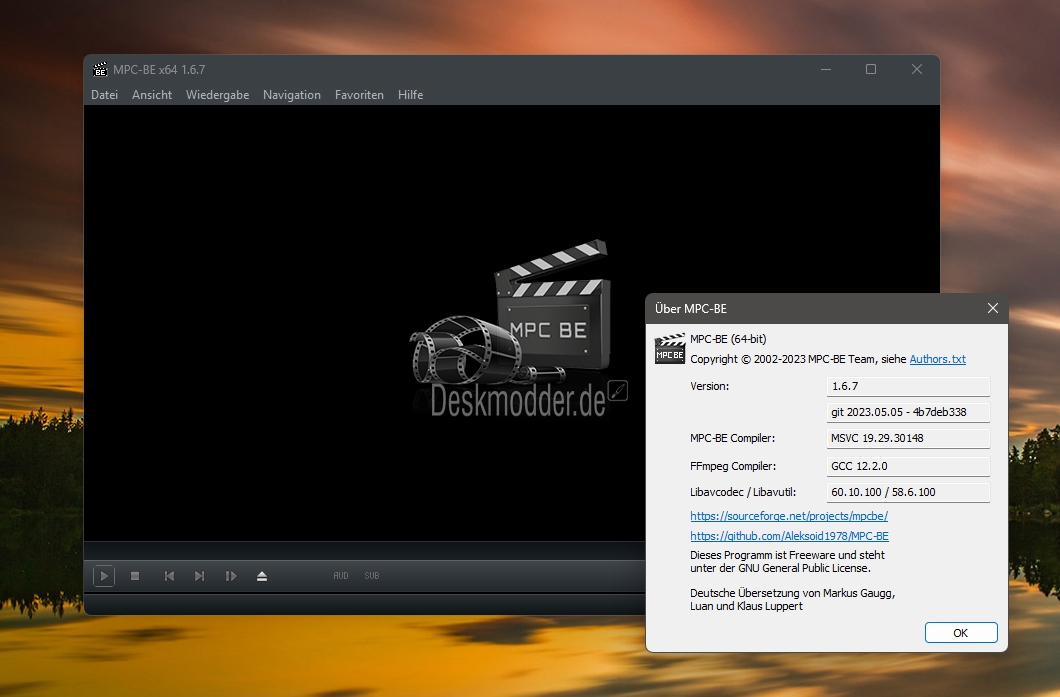The image size is (1060, 697).
Task: Click the eject/open file icon
Action: [262, 576]
